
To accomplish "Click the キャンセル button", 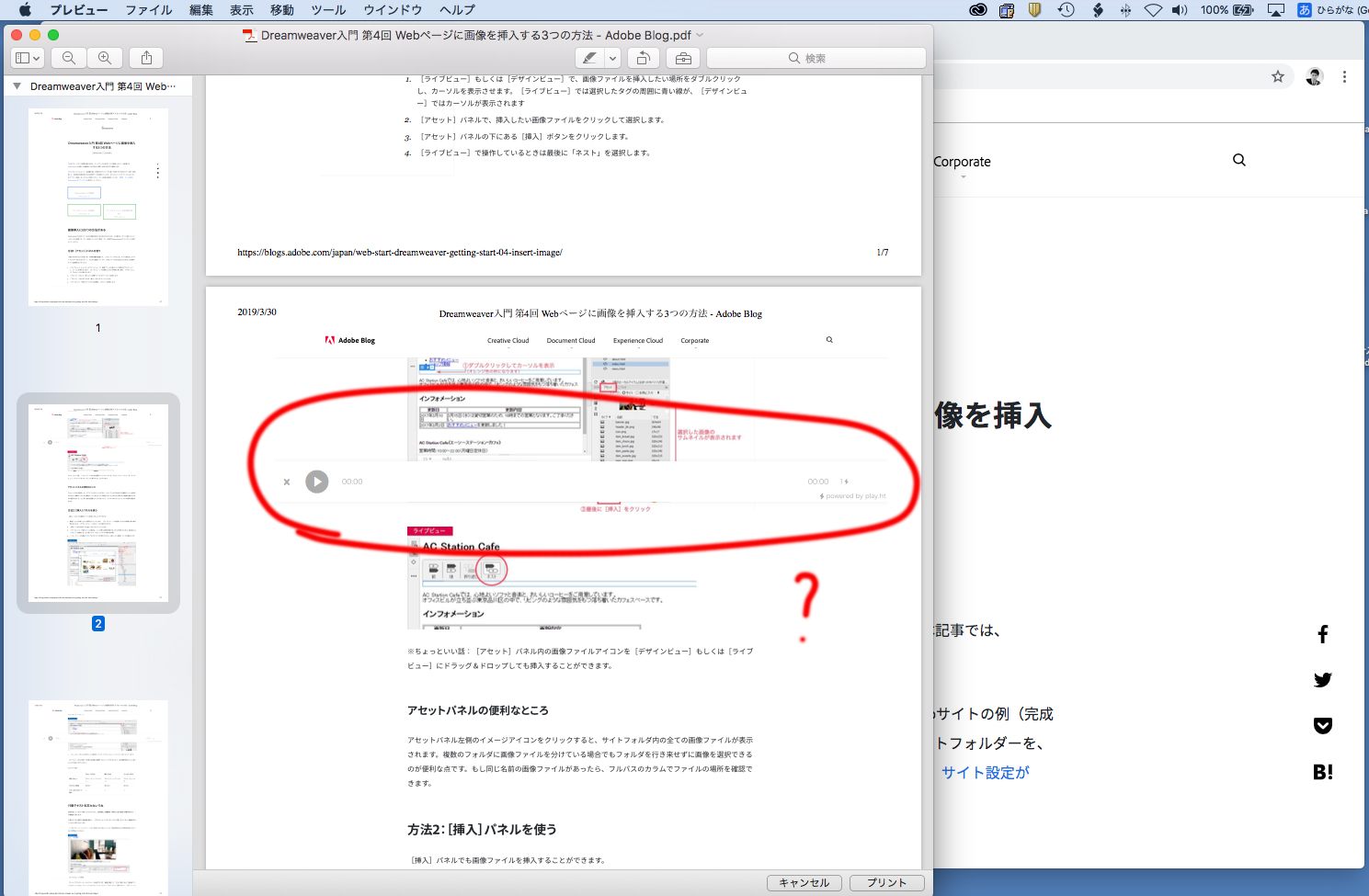I will coord(804,882).
